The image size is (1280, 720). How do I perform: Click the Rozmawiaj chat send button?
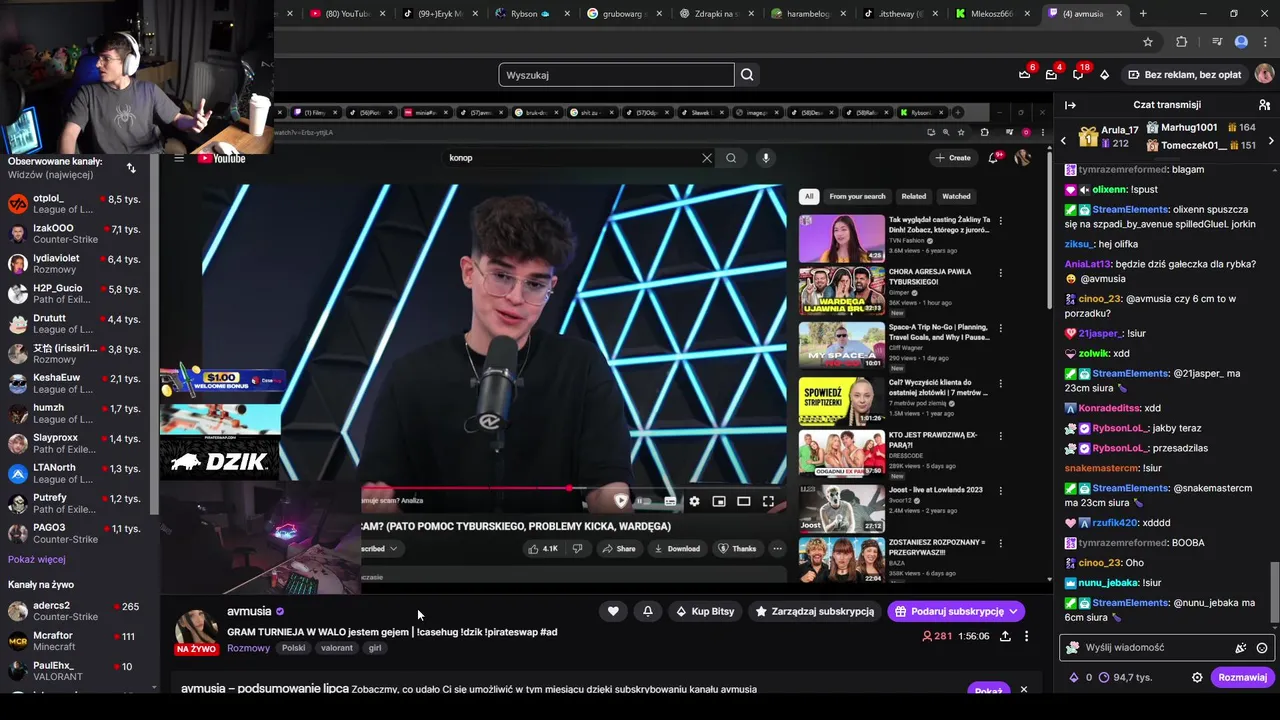pyautogui.click(x=1243, y=677)
